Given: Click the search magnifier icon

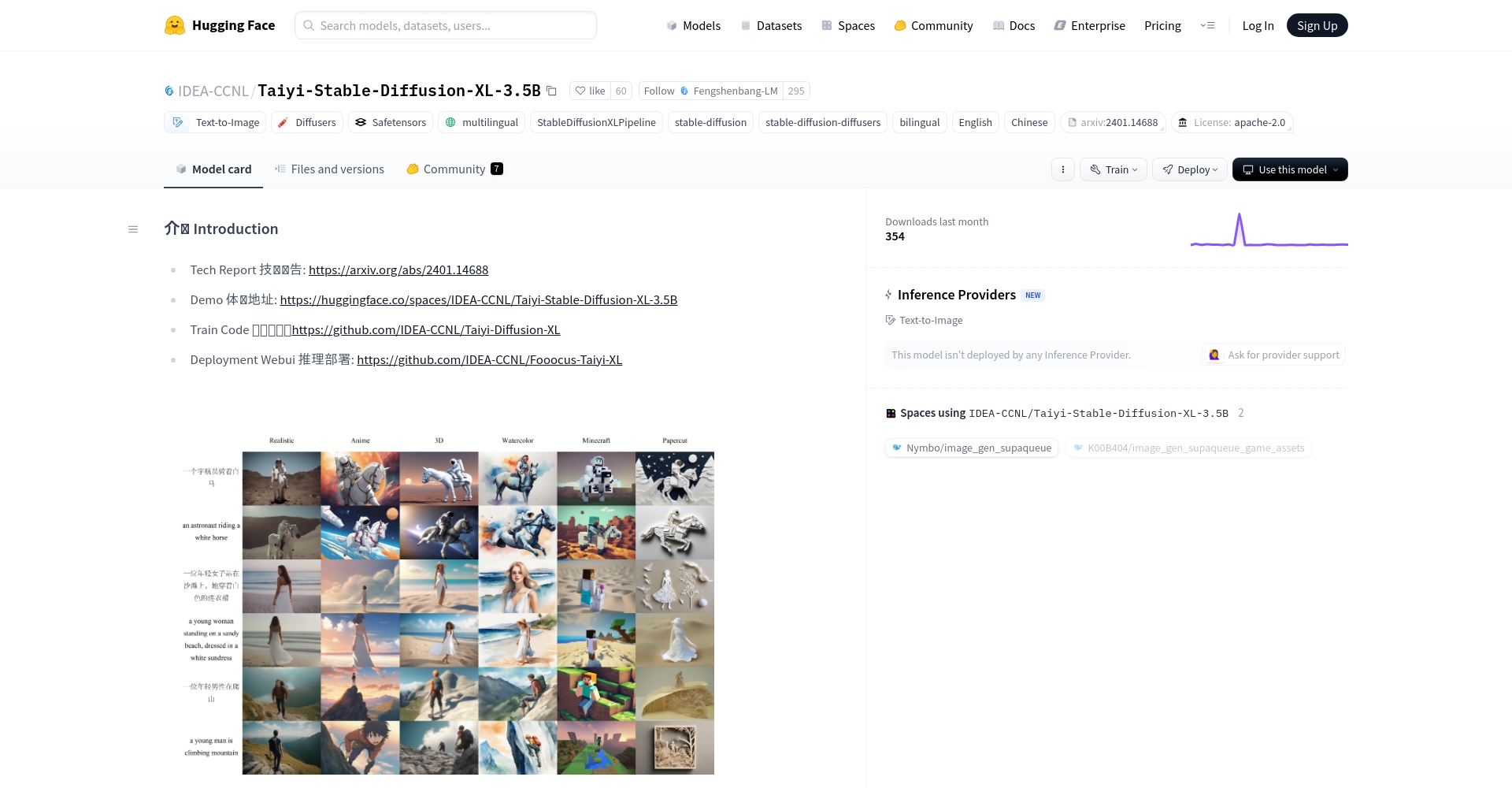Looking at the screenshot, I should (x=309, y=25).
